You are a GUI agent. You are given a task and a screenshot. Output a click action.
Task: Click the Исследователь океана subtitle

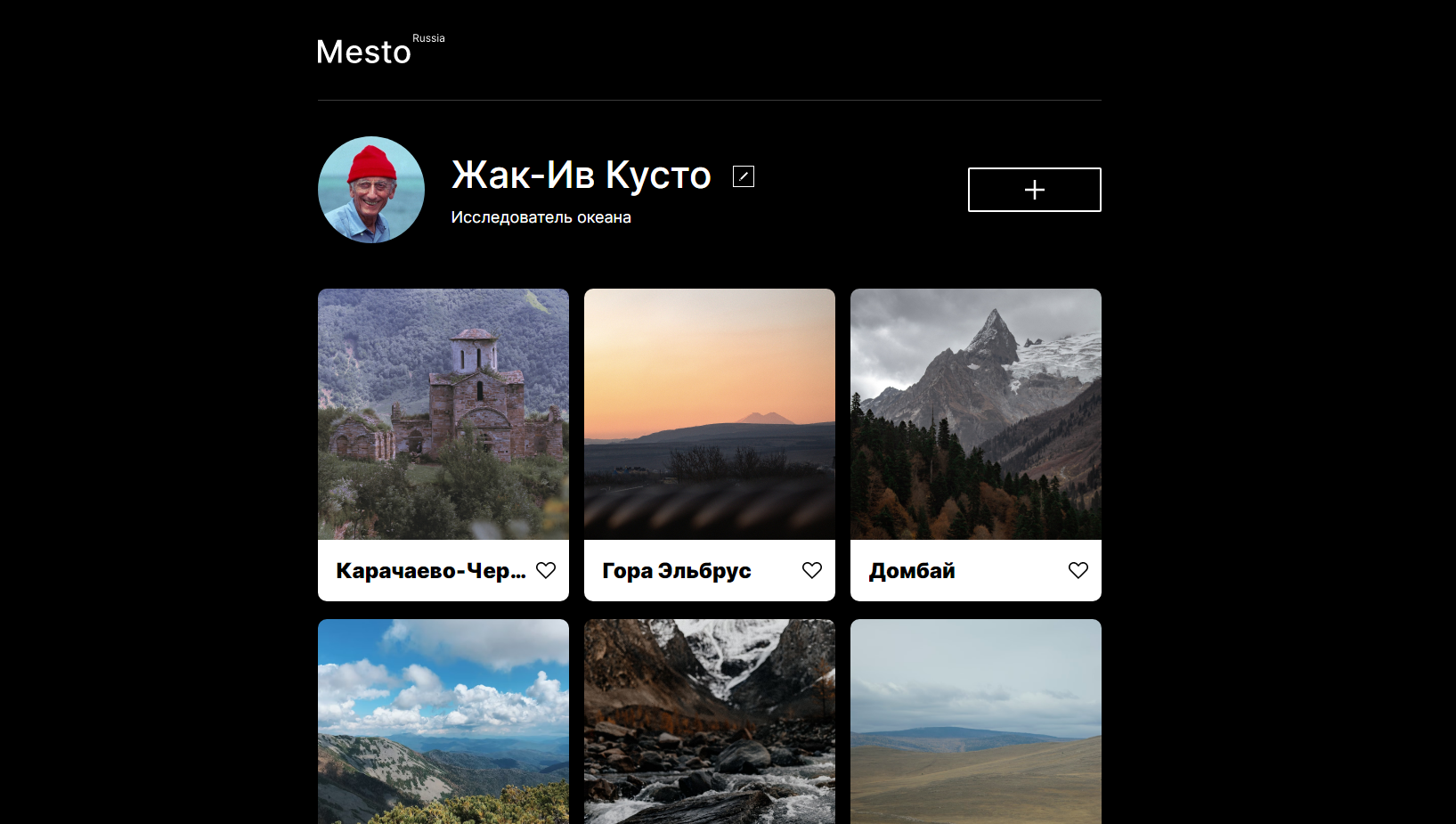[x=540, y=216]
